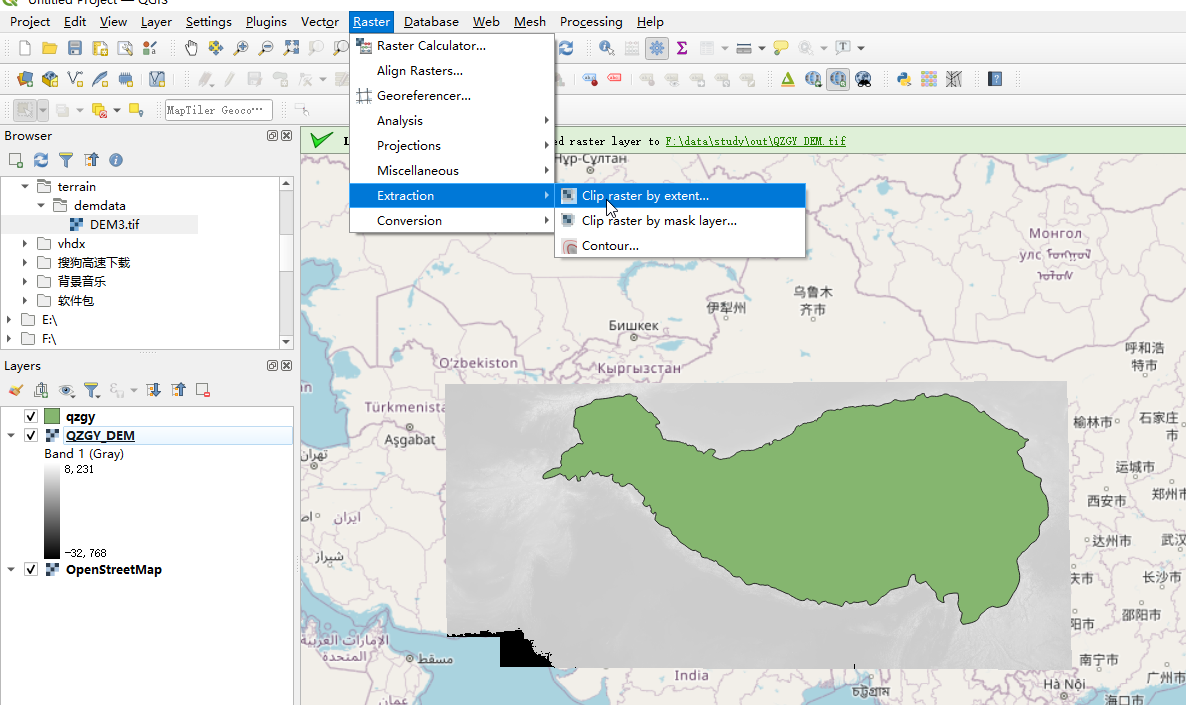Save the project with floppy icon

(x=75, y=48)
